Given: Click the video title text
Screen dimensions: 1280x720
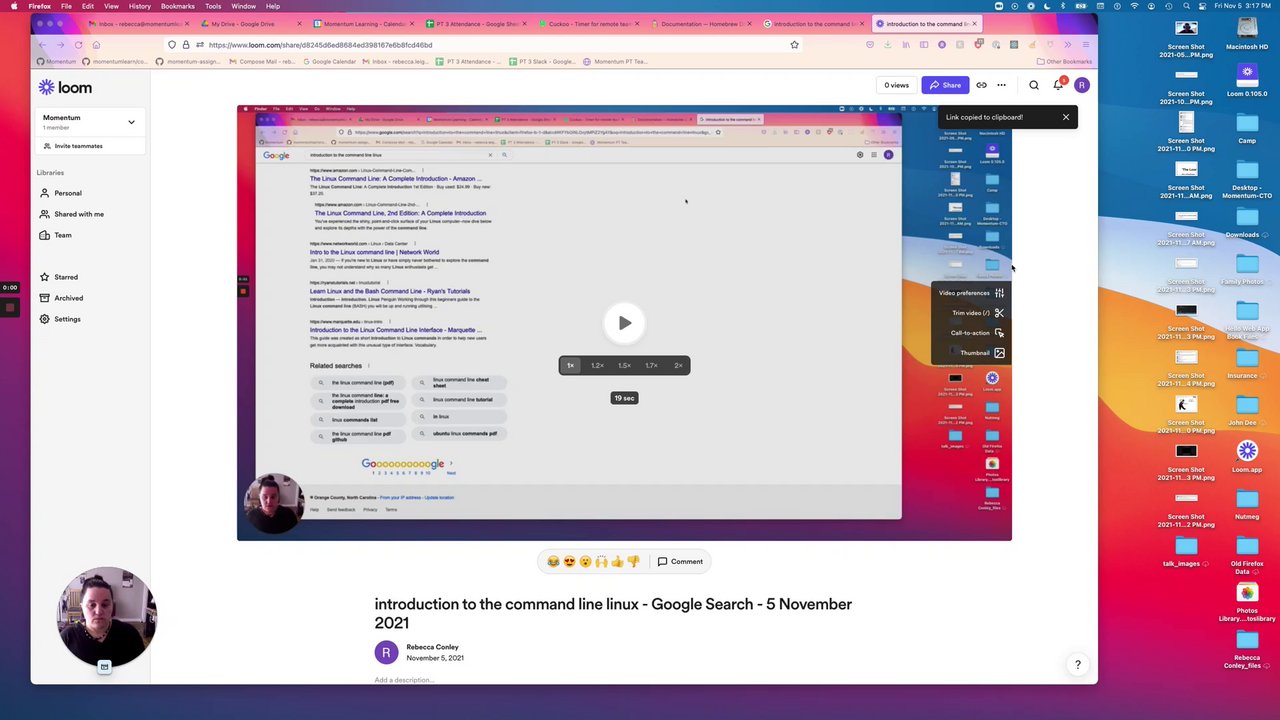Looking at the screenshot, I should 613,613.
